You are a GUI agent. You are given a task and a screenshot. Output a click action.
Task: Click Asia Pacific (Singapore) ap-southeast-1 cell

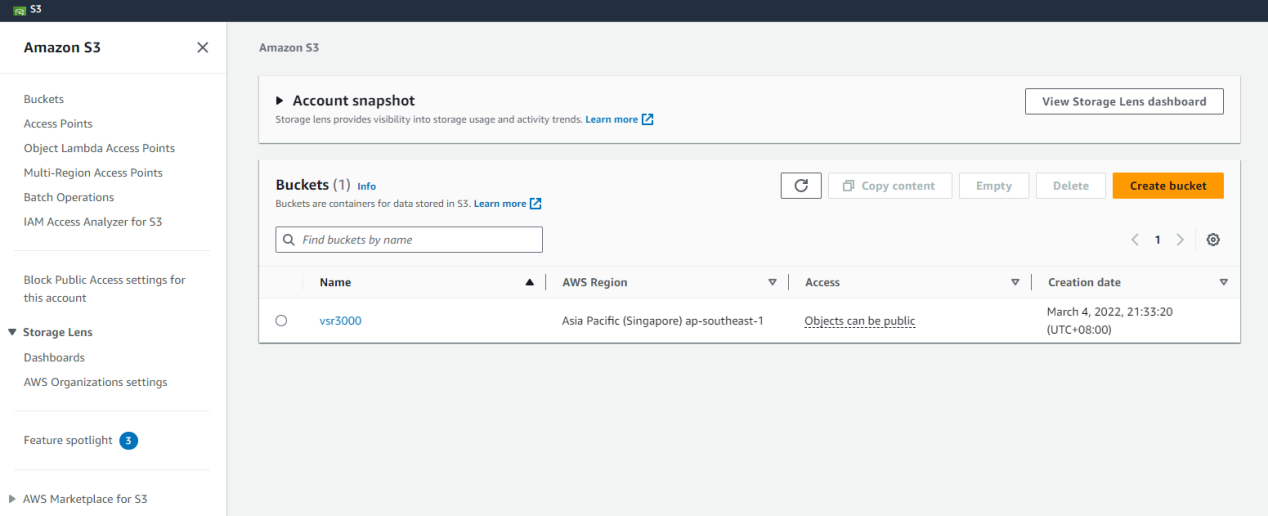pyautogui.click(x=663, y=321)
